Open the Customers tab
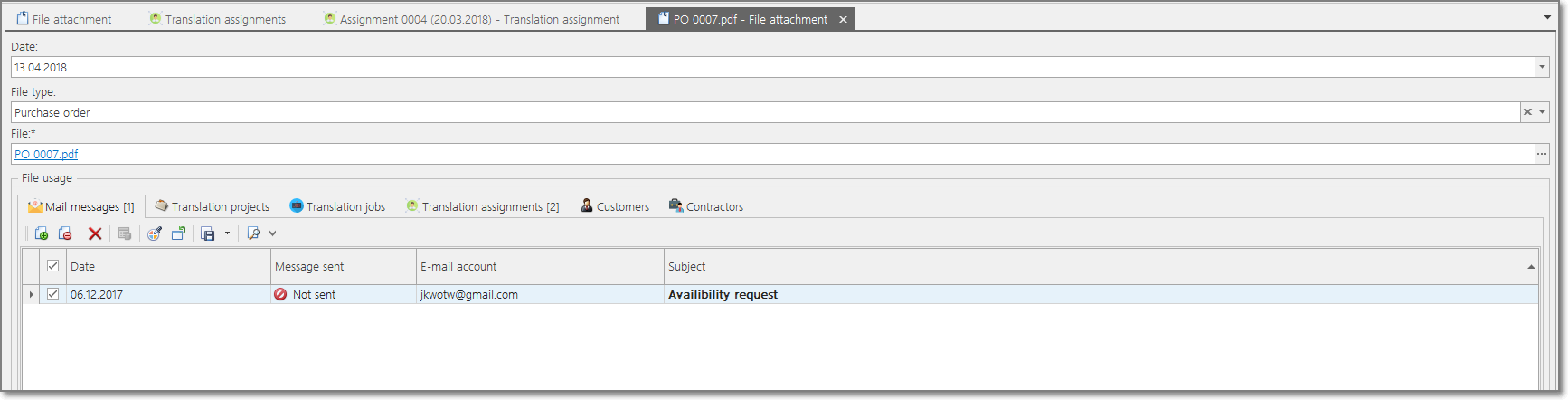This screenshot has height=400, width=1568. tap(615, 206)
